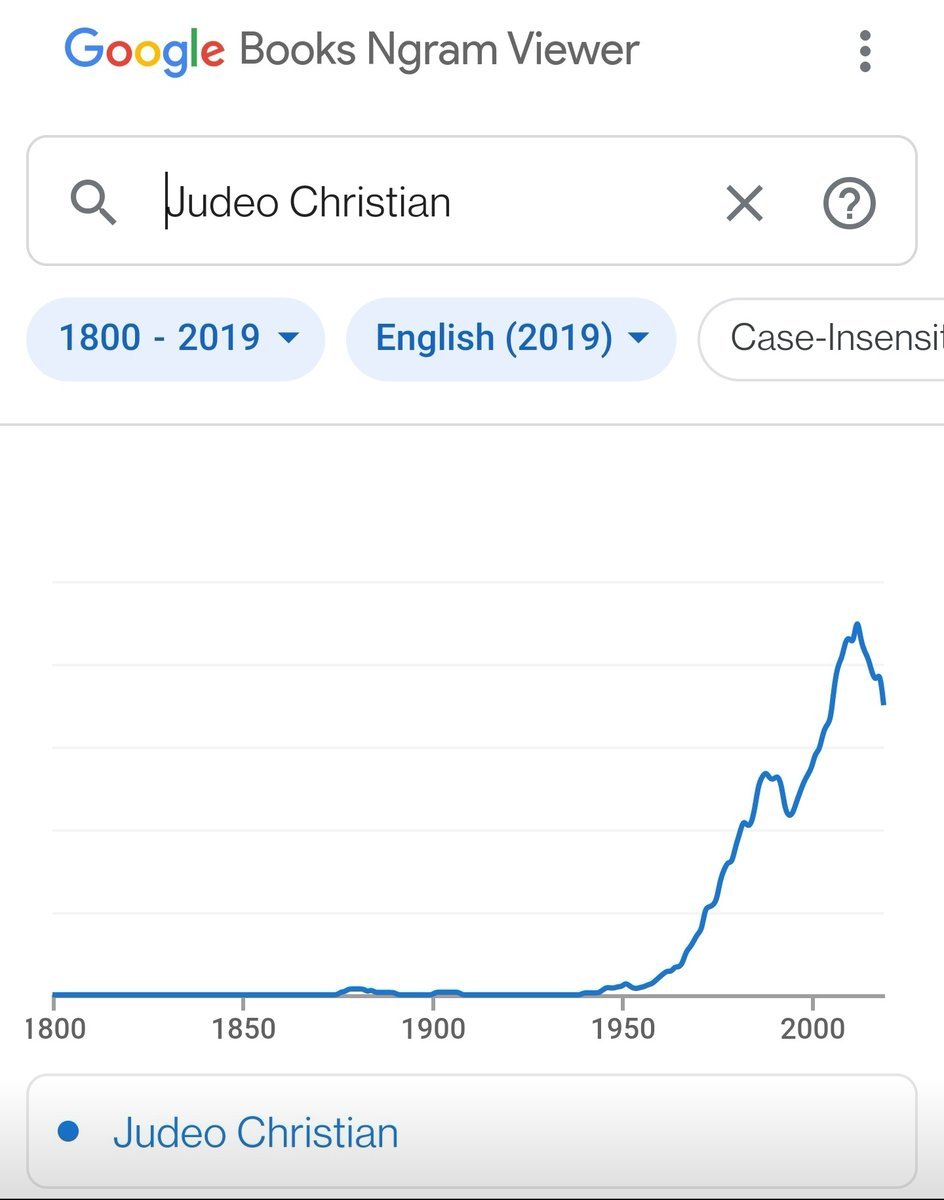The width and height of the screenshot is (944, 1200).
Task: Select the 1950 axis year label
Action: [x=622, y=1028]
